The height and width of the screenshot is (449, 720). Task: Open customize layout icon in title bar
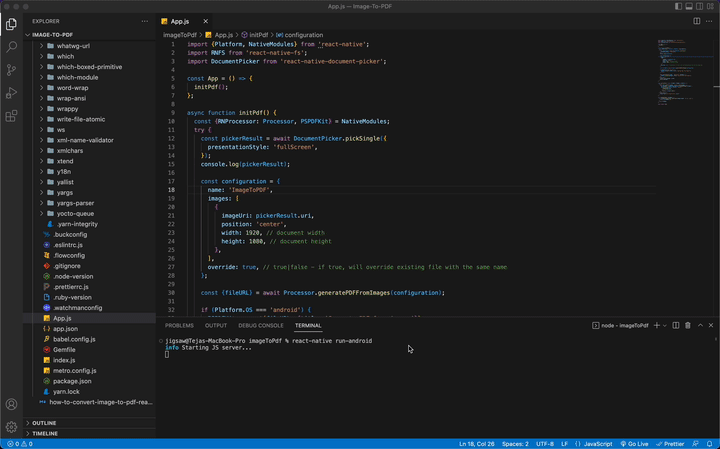point(710,6)
